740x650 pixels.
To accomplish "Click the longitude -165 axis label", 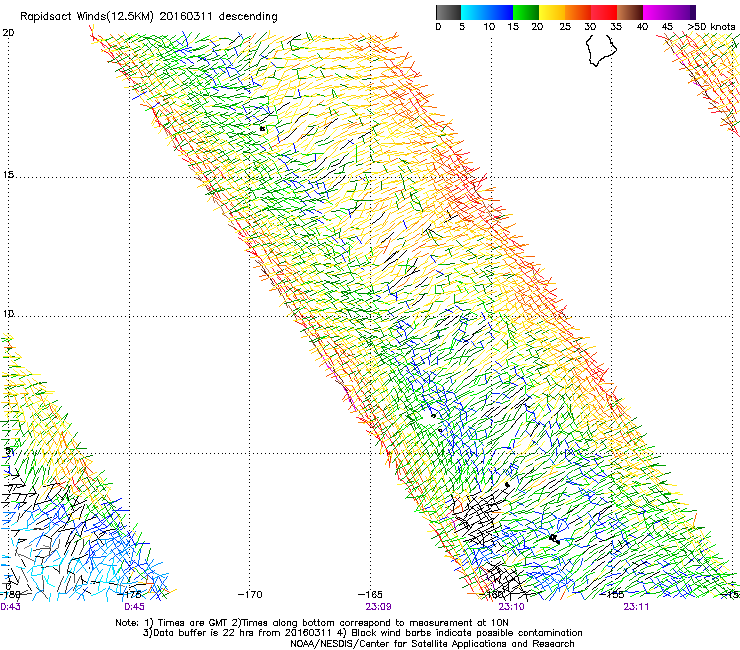I will [370, 594].
